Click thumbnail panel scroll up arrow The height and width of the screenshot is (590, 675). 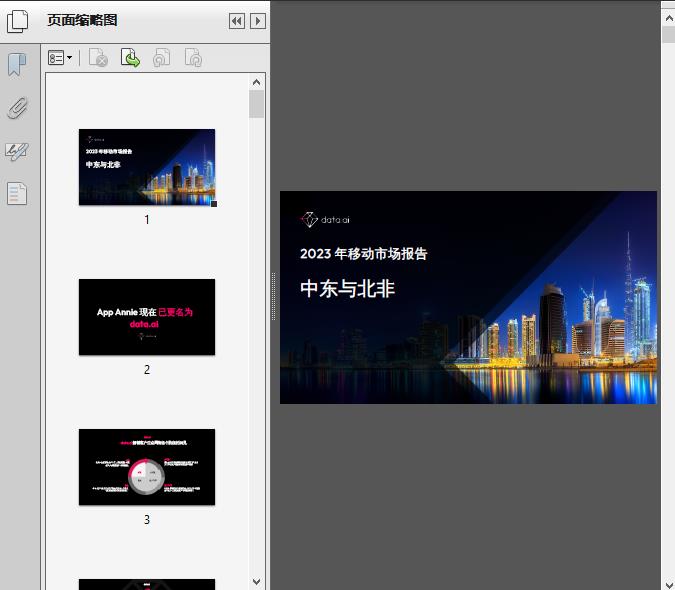257,82
